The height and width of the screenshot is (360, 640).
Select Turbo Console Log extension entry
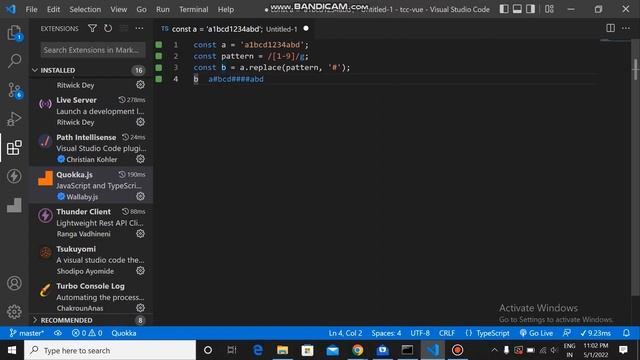(92, 297)
